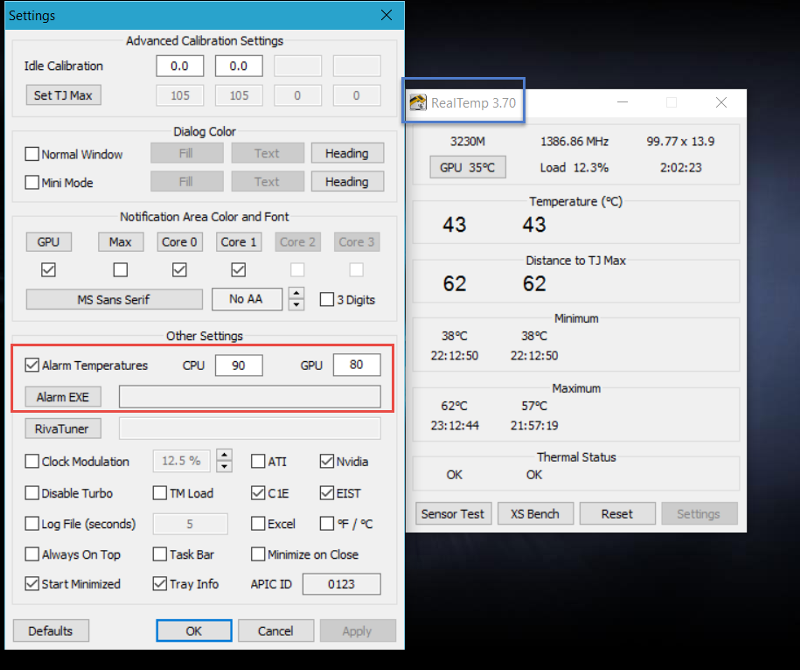The height and width of the screenshot is (670, 800).
Task: Reset min/max values in RealTemp
Action: click(617, 514)
